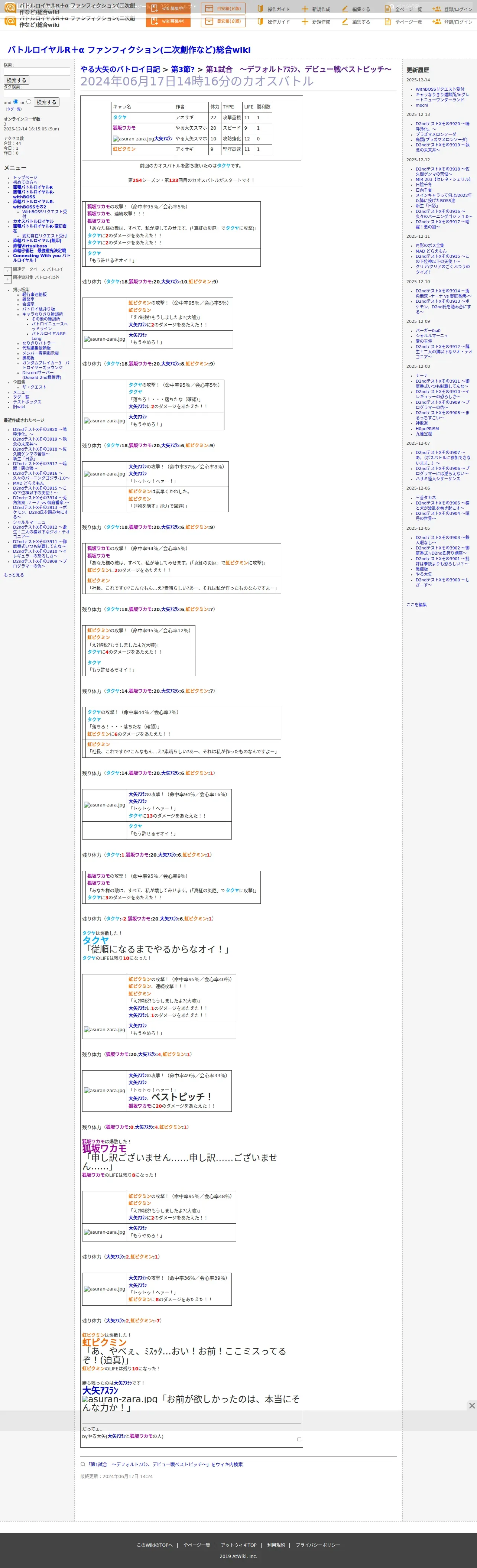Viewport: 477px width, 1568px height.
Task: Click the @wiki logo icon in header
Action: (10, 21)
